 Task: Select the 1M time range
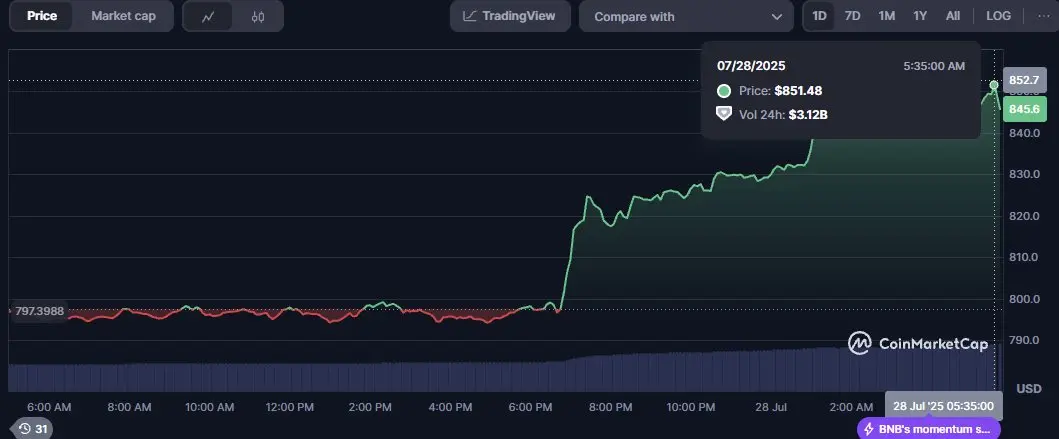coord(886,16)
